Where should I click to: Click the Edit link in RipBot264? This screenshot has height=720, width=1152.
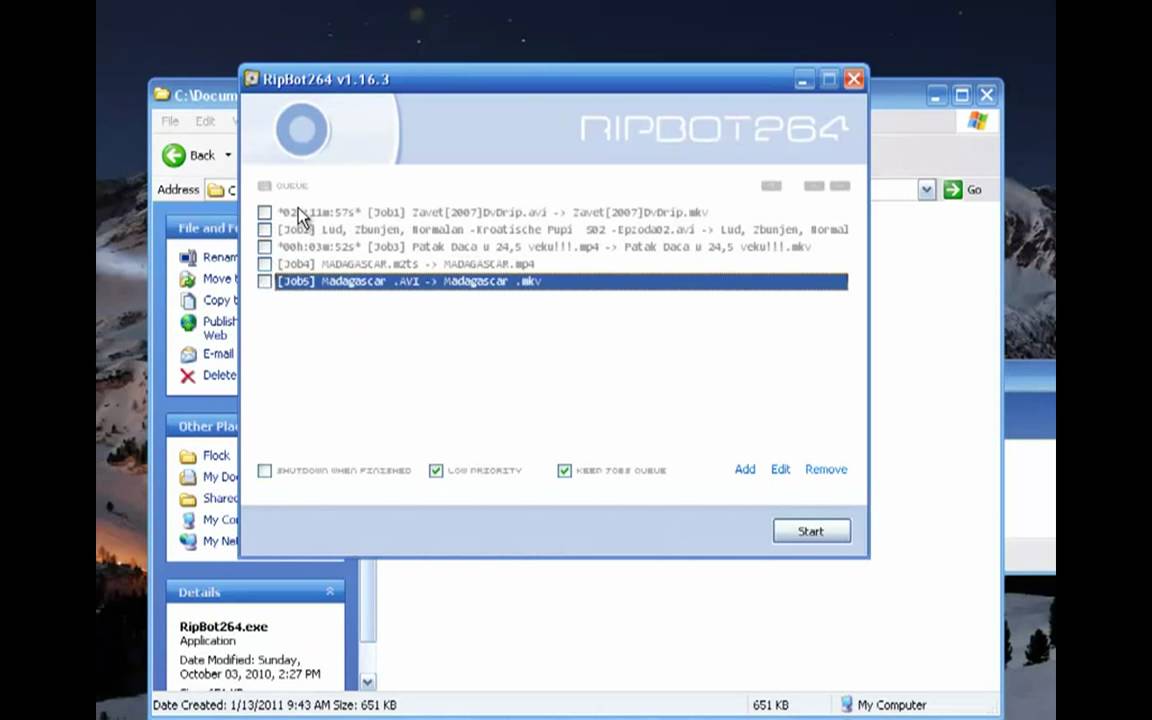(780, 469)
